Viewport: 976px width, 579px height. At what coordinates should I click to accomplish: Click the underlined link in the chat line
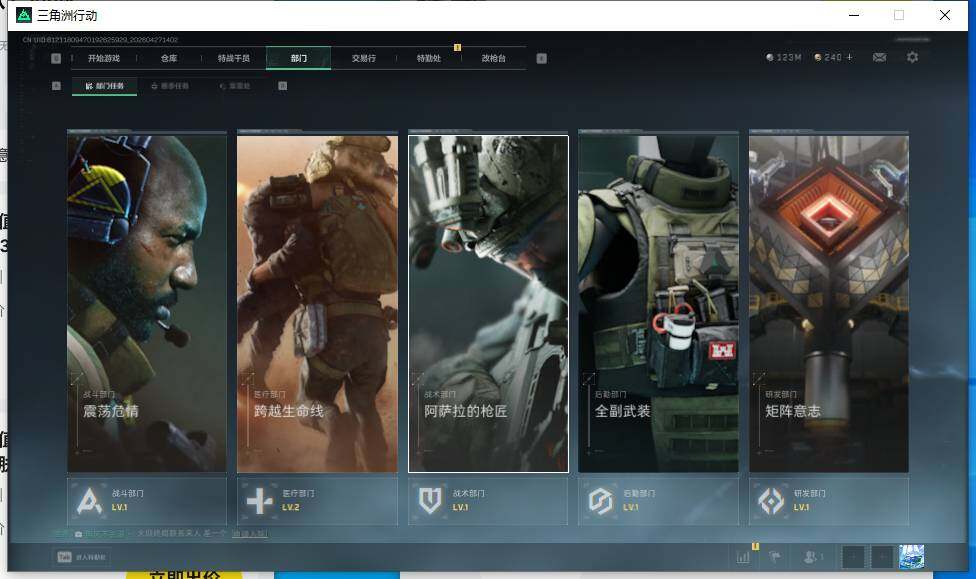click(x=250, y=534)
